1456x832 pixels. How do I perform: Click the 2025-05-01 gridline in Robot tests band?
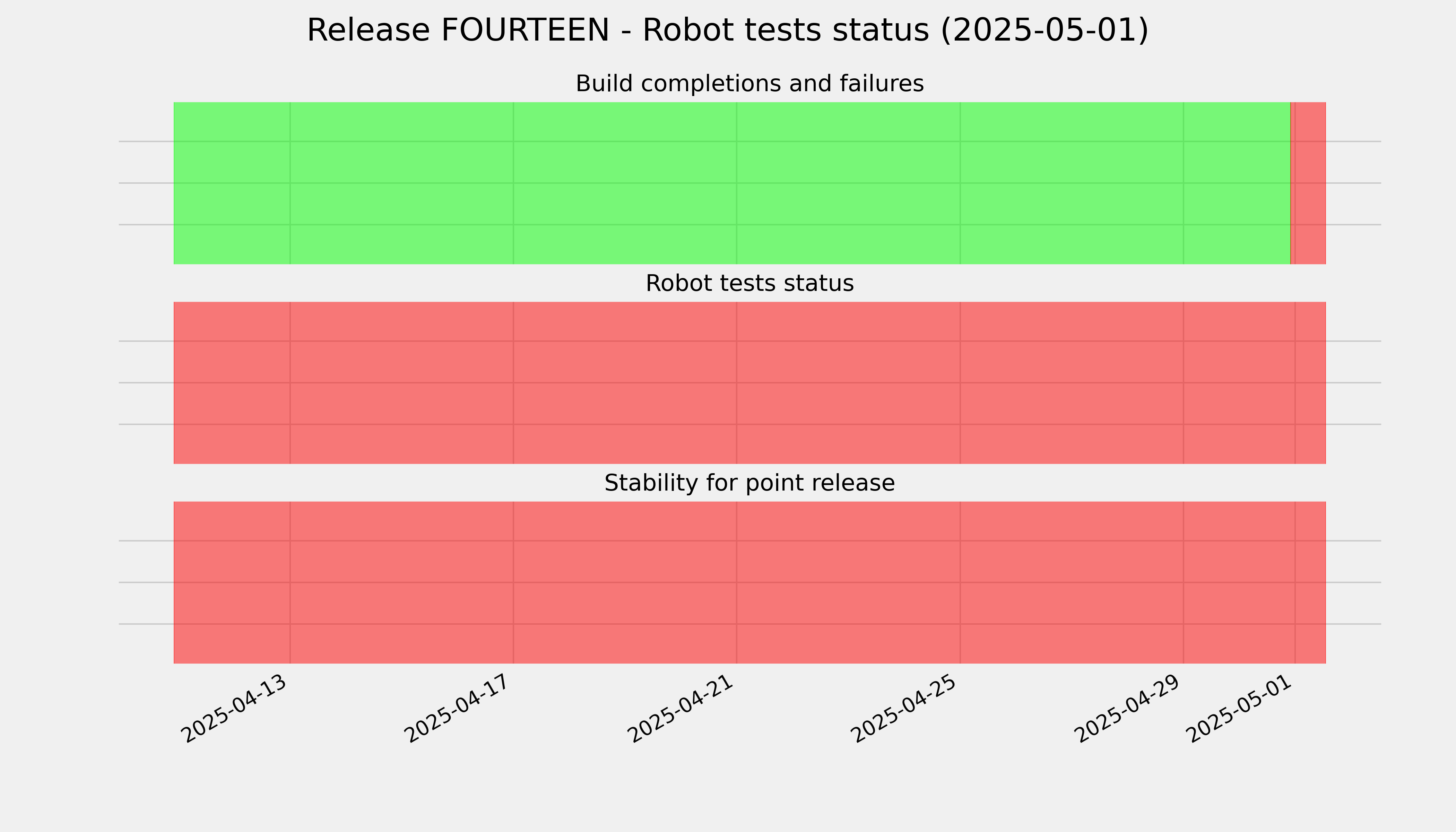(1295, 383)
